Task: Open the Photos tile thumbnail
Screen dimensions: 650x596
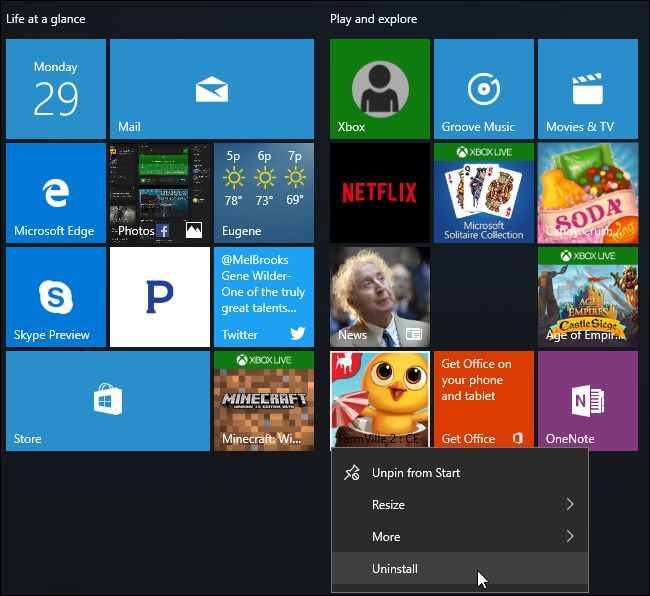Action: pyautogui.click(x=160, y=193)
